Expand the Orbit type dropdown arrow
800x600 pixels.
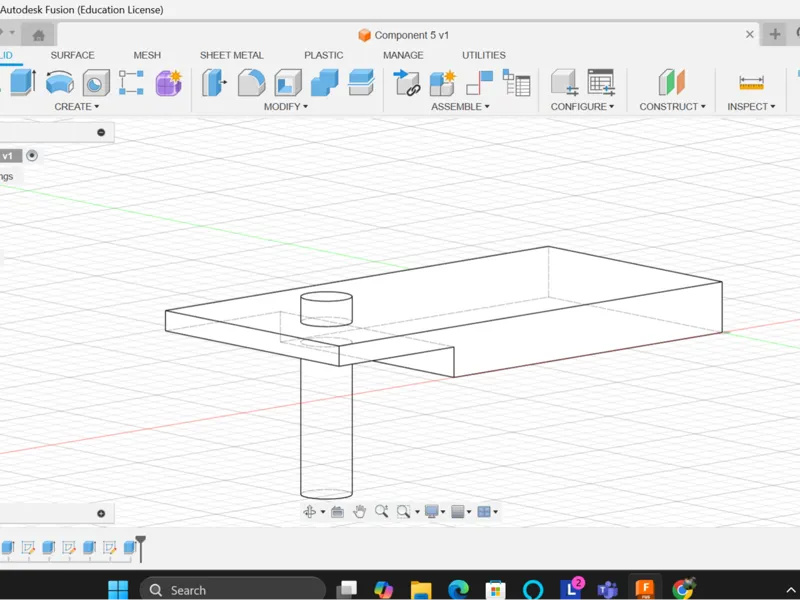click(x=322, y=512)
